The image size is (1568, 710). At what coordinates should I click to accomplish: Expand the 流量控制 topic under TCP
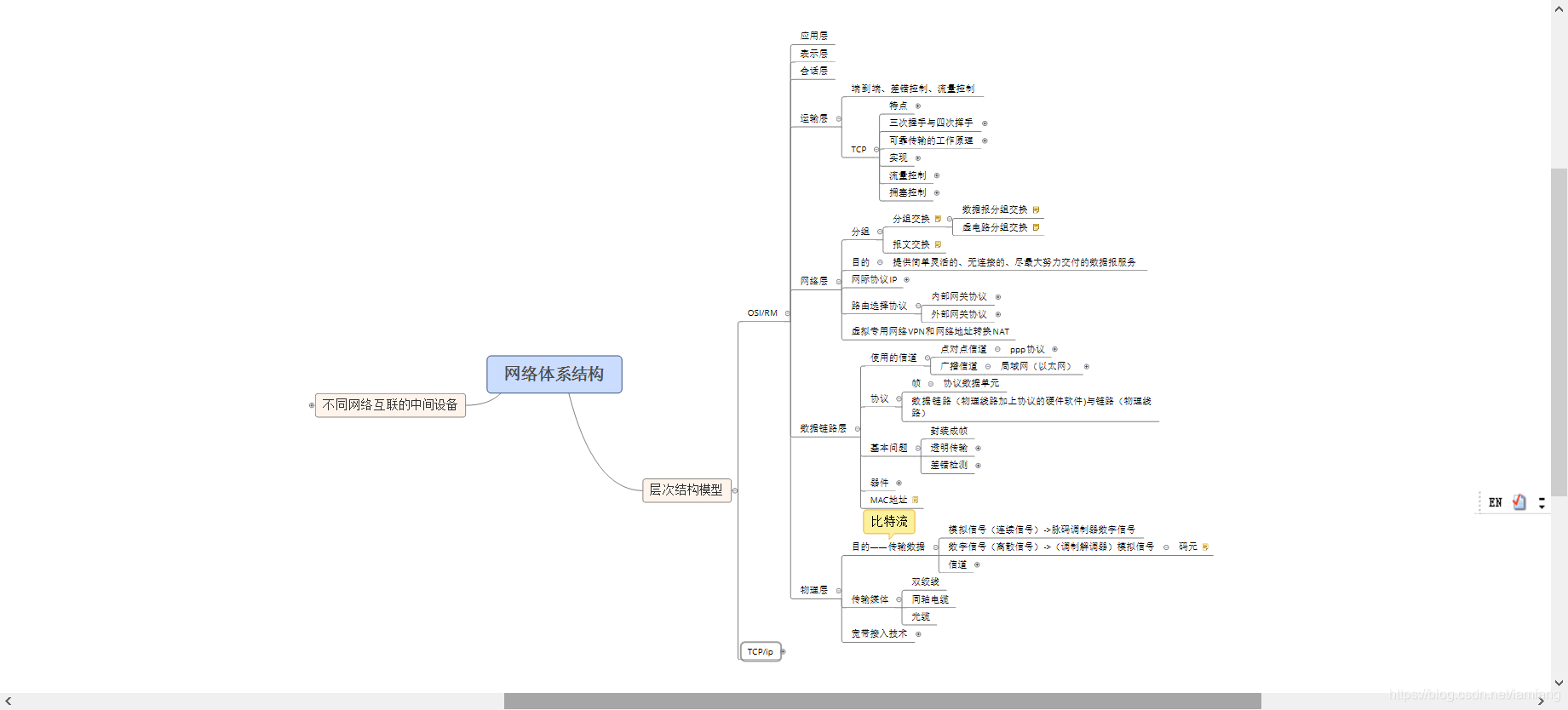(x=936, y=175)
